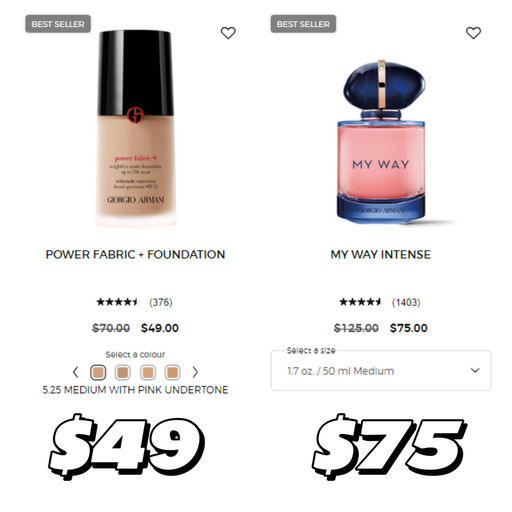The image size is (512, 512).
Task: Choose the second foundation colour swatch
Action: (x=123, y=372)
